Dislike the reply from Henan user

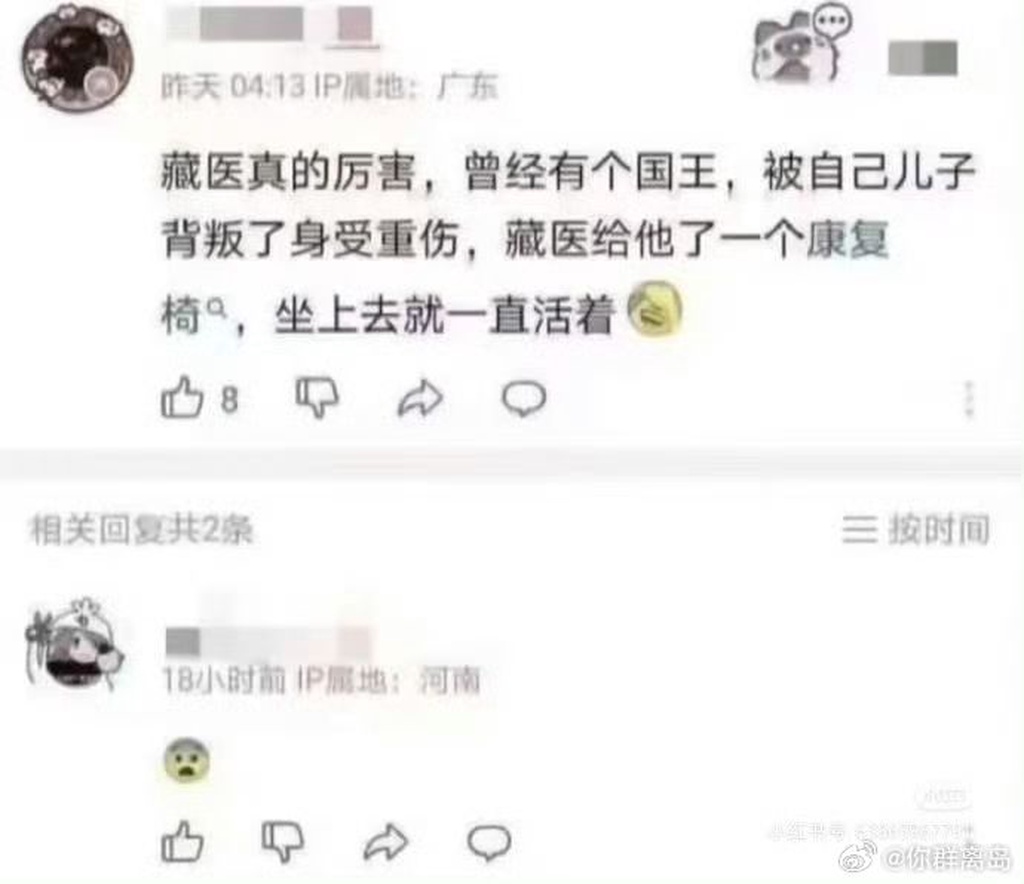coord(283,842)
